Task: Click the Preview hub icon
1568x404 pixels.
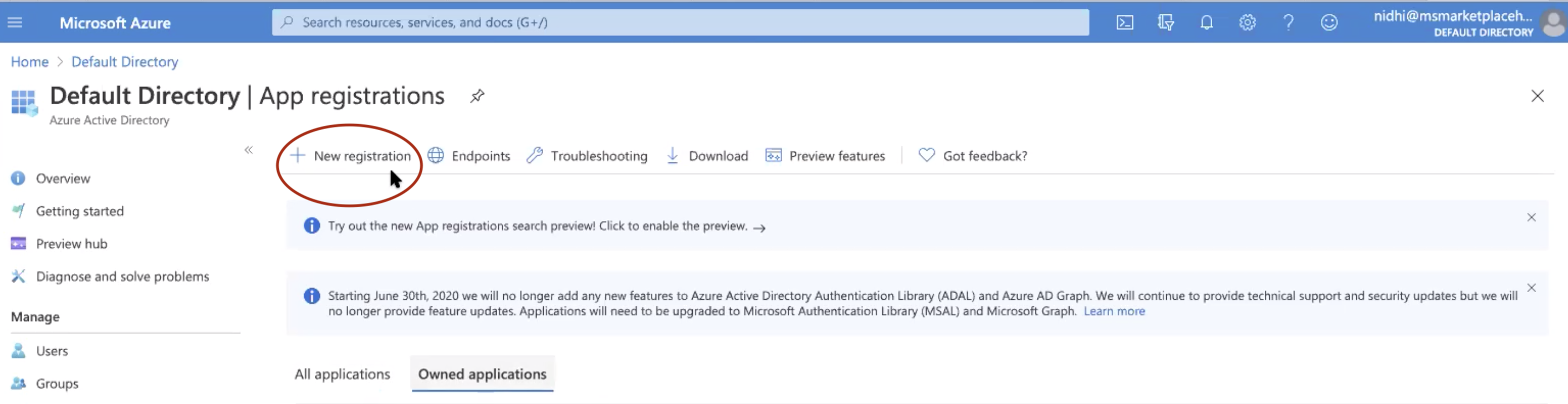Action: coord(18,243)
